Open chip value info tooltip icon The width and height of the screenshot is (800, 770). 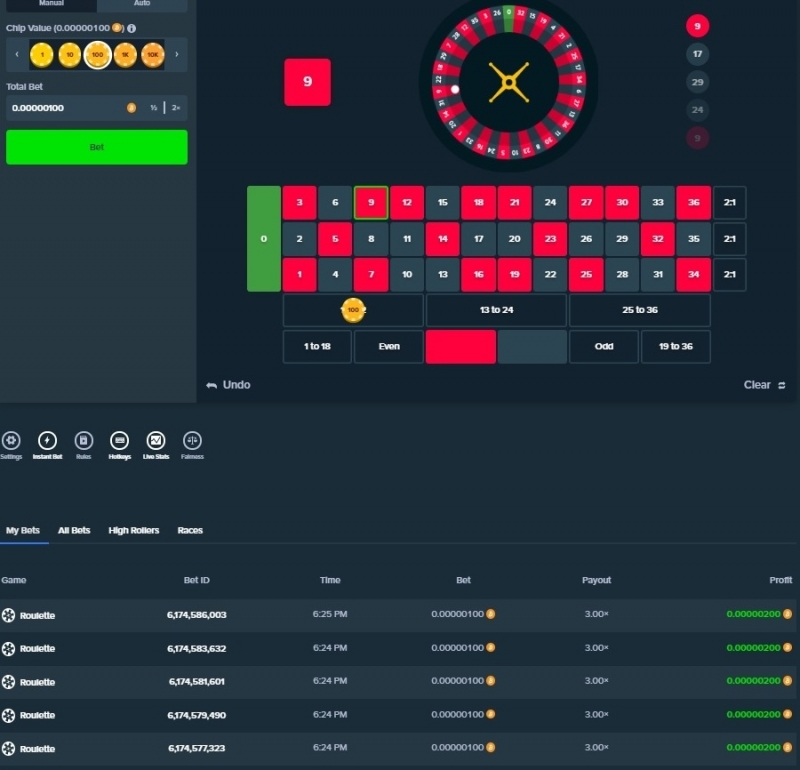point(132,28)
